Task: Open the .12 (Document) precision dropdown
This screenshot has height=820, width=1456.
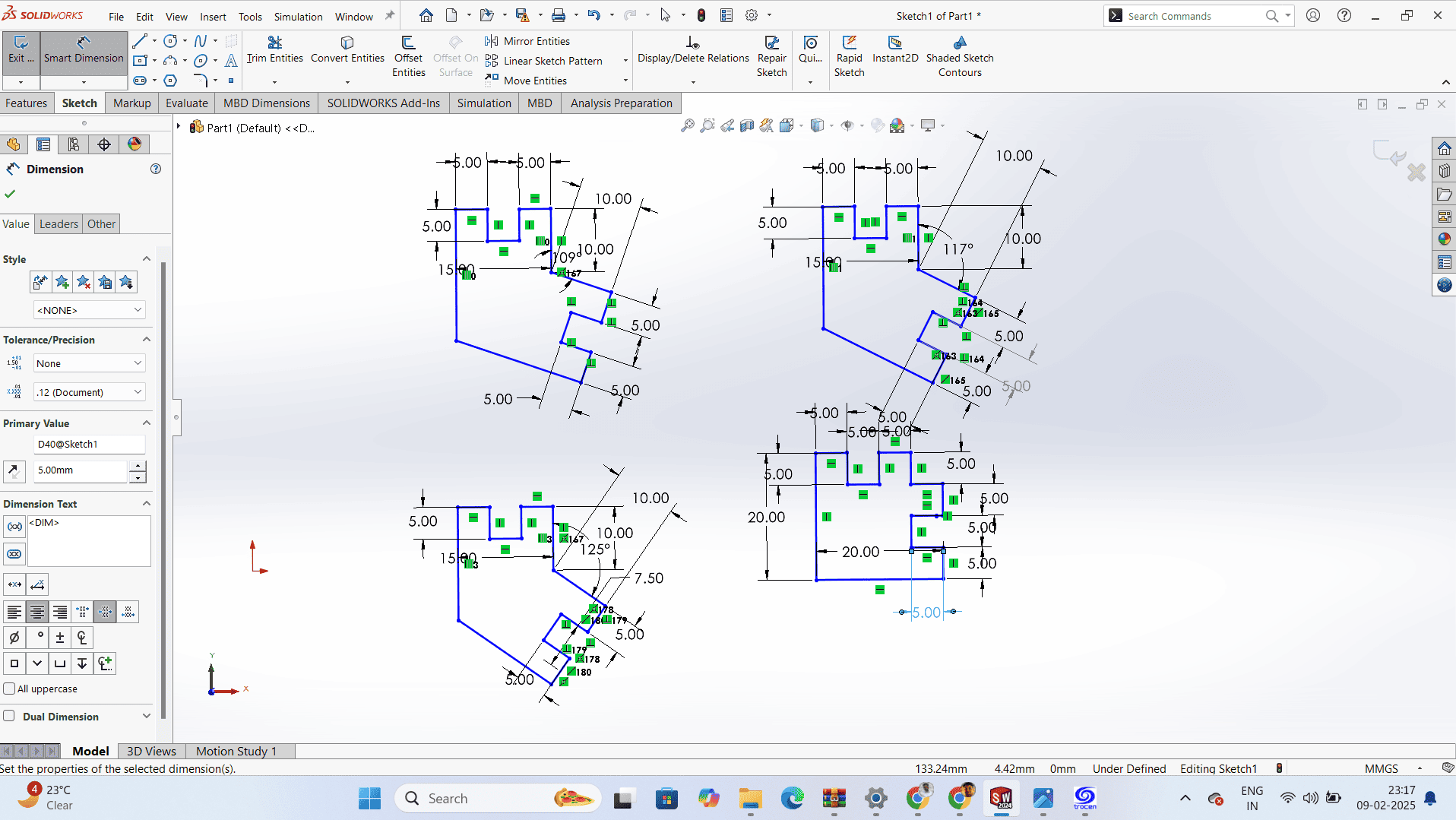Action: click(89, 392)
